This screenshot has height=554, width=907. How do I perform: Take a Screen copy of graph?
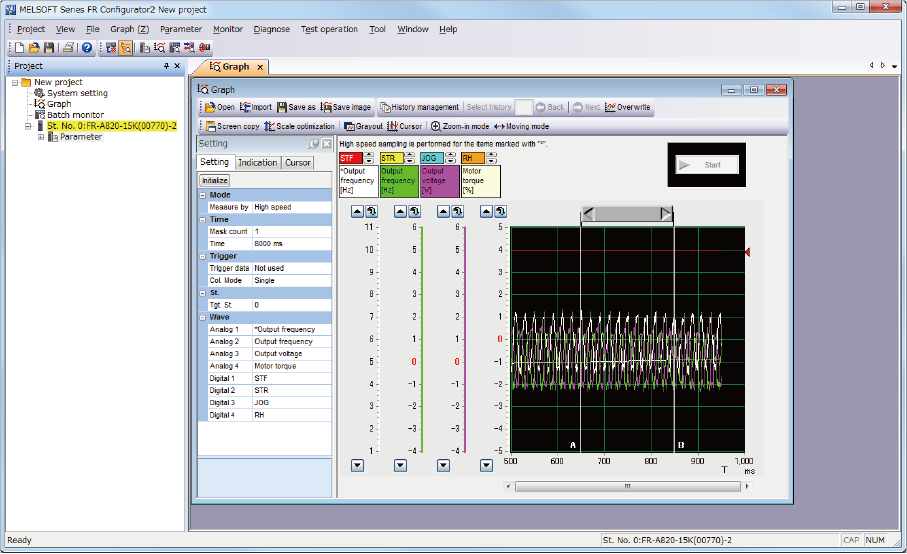[x=233, y=126]
